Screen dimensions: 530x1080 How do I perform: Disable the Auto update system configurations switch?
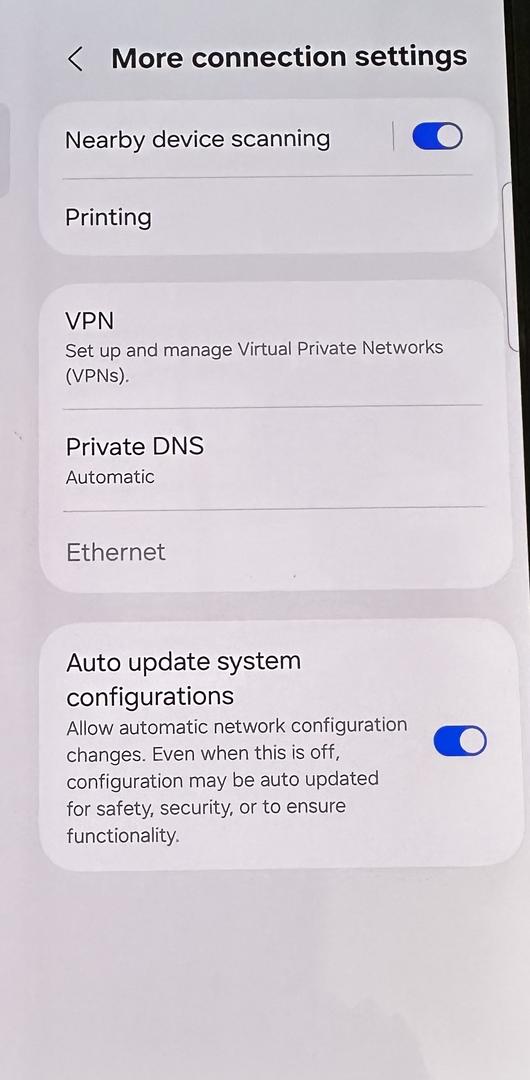tap(460, 741)
